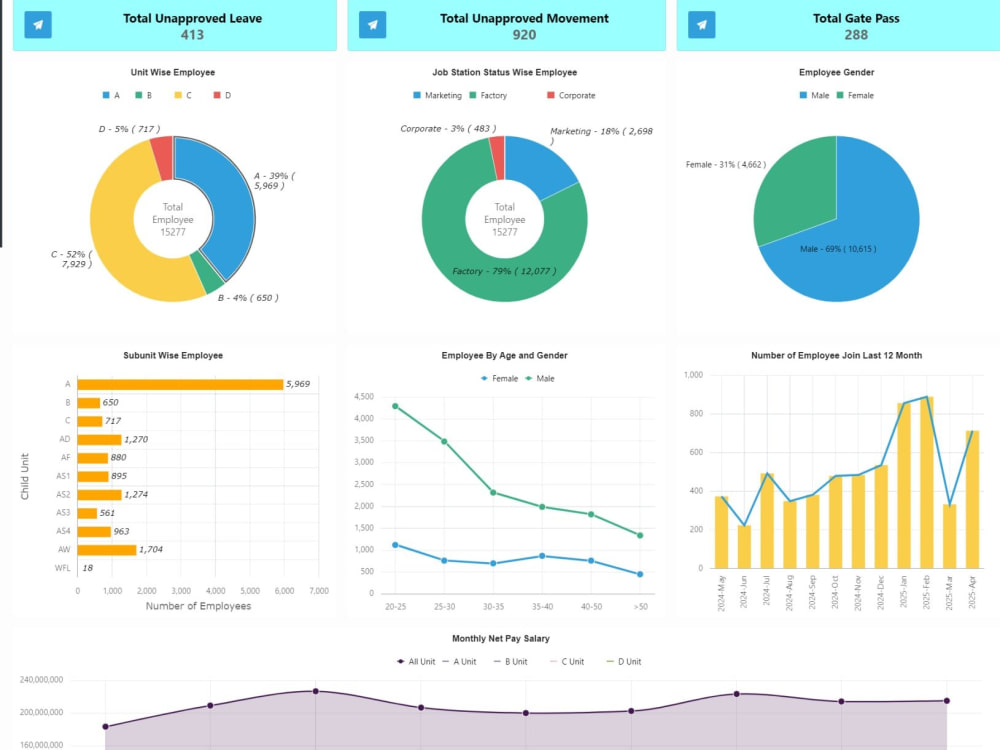Screen dimensions: 1000x750
Task: Toggle All Unit series in Monthly Net Pay
Action: (x=416, y=661)
